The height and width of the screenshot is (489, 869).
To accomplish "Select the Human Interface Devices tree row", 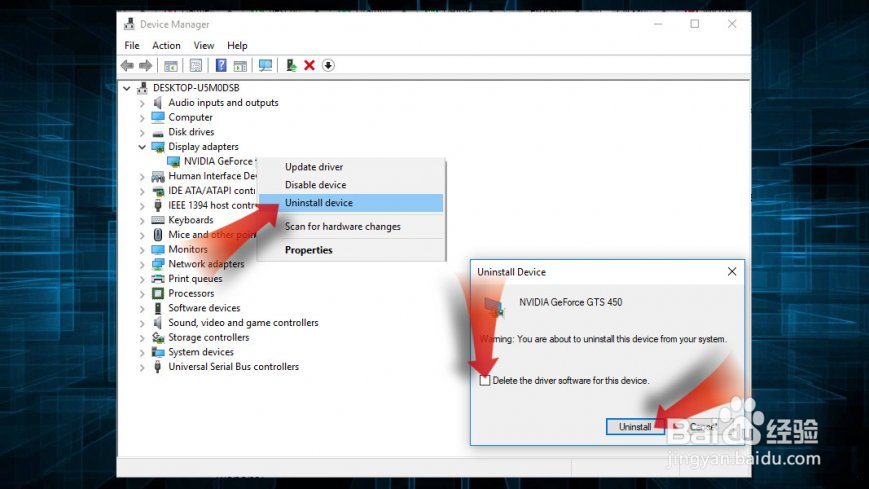I will click(x=212, y=176).
